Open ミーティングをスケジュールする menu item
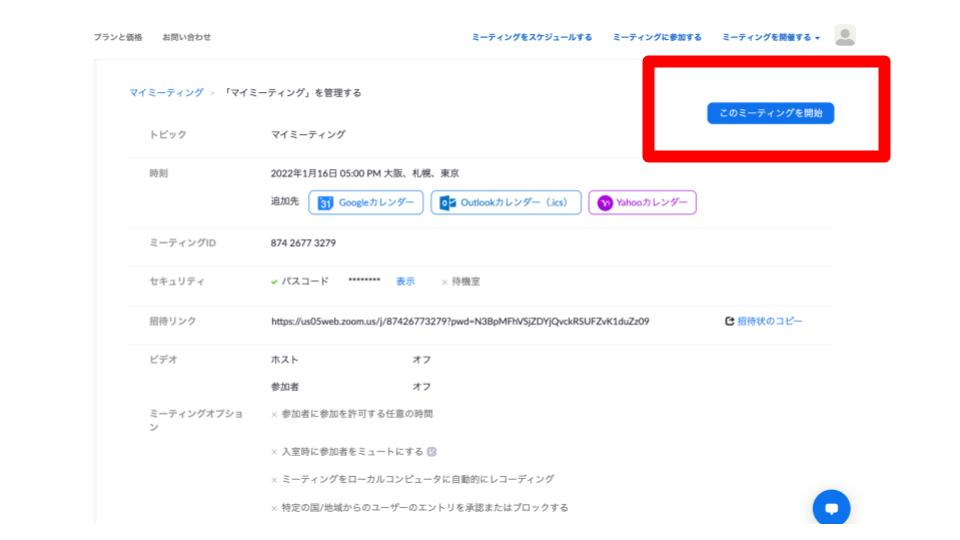 click(531, 37)
